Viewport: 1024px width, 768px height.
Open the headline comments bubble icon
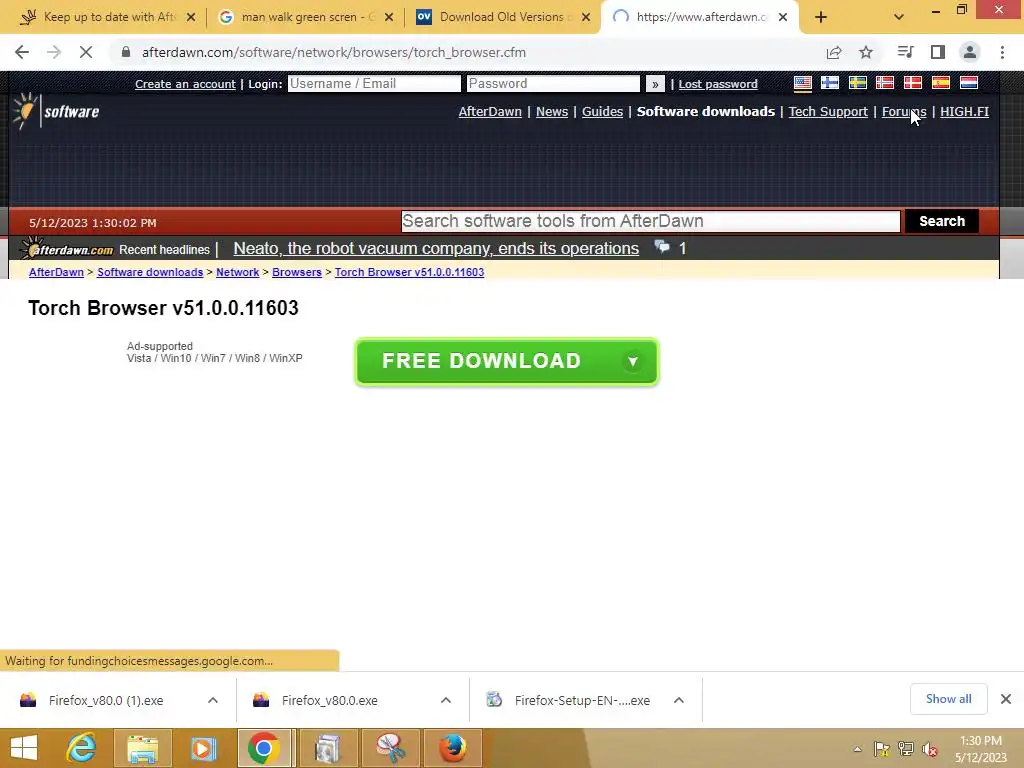(662, 247)
